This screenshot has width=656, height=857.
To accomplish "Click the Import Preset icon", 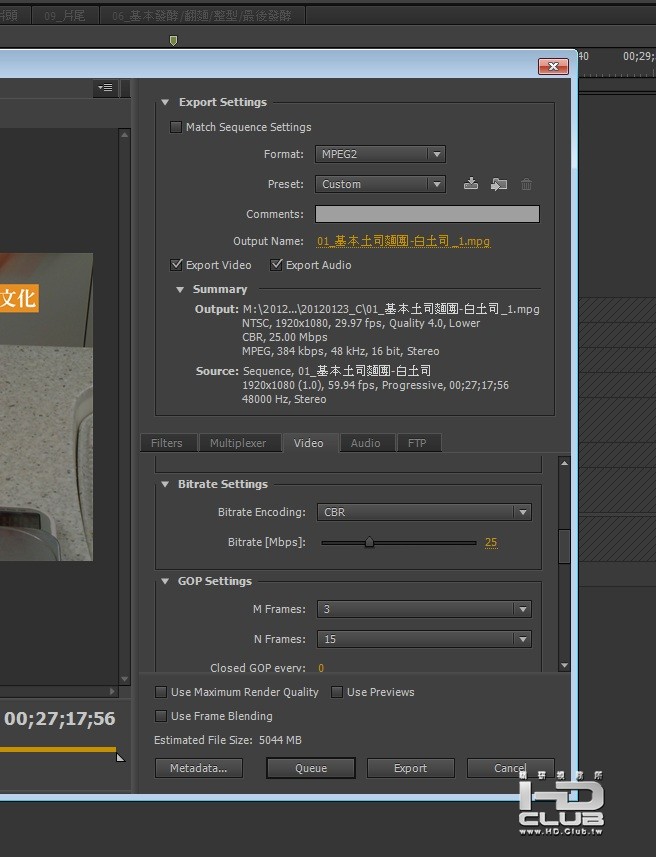I will 499,184.
